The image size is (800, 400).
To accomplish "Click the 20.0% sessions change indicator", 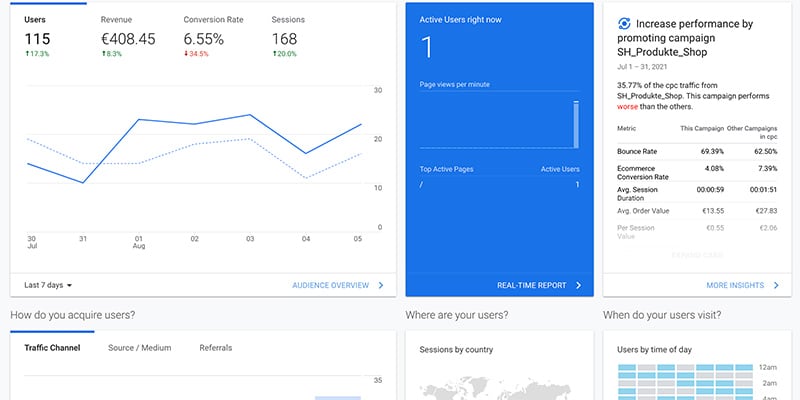I will [284, 54].
